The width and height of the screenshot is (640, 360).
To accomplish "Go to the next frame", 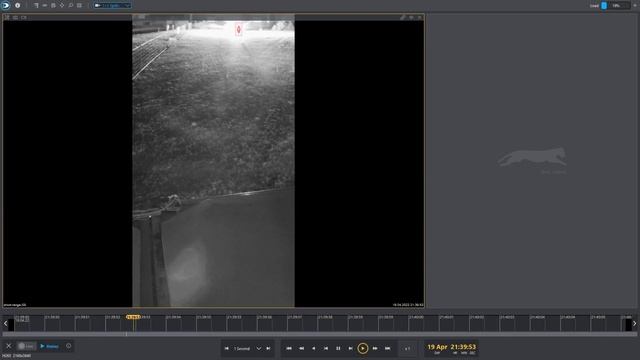I will click(350, 348).
